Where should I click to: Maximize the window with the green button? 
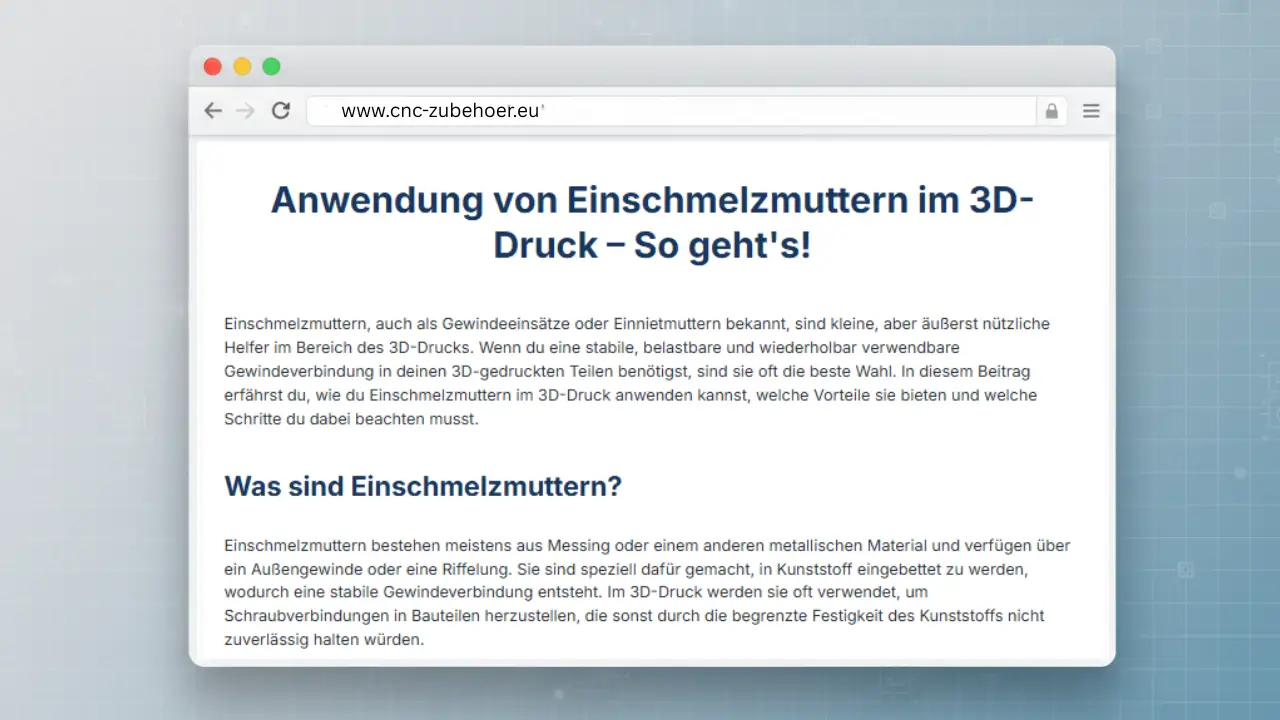[271, 67]
